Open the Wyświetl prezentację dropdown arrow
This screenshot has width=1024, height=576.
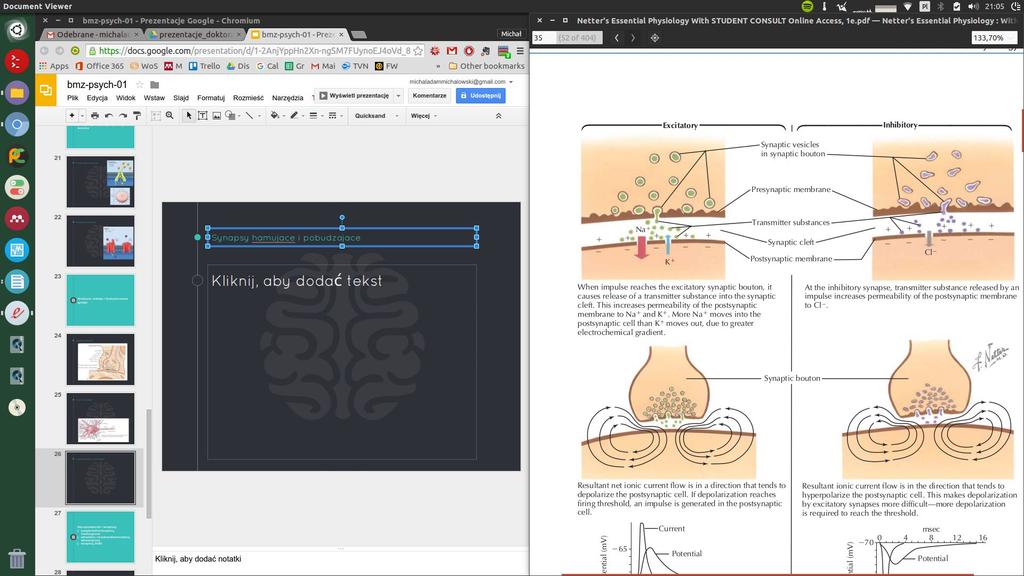[x=398, y=95]
